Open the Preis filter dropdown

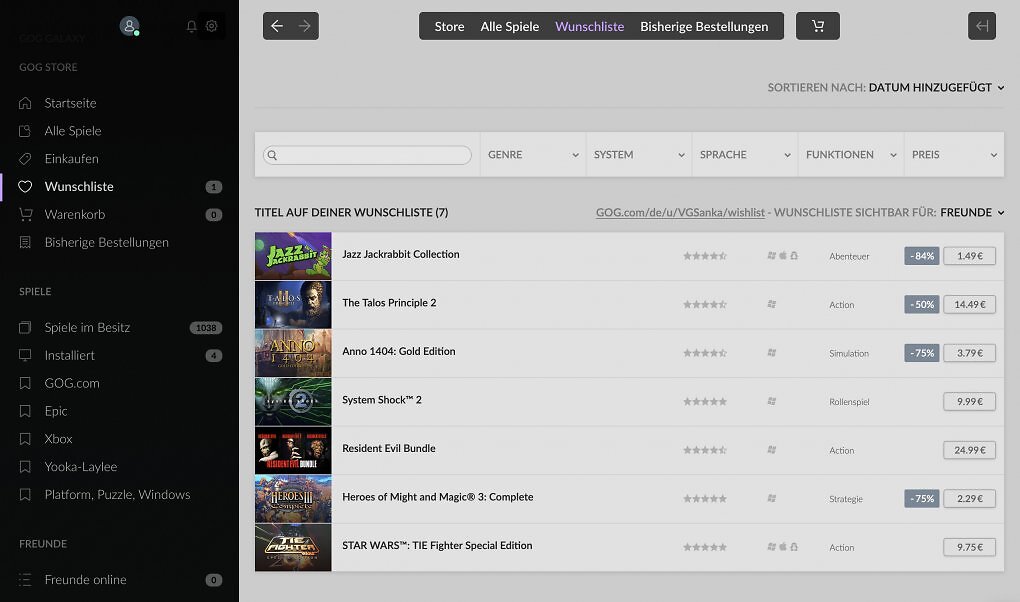954,155
